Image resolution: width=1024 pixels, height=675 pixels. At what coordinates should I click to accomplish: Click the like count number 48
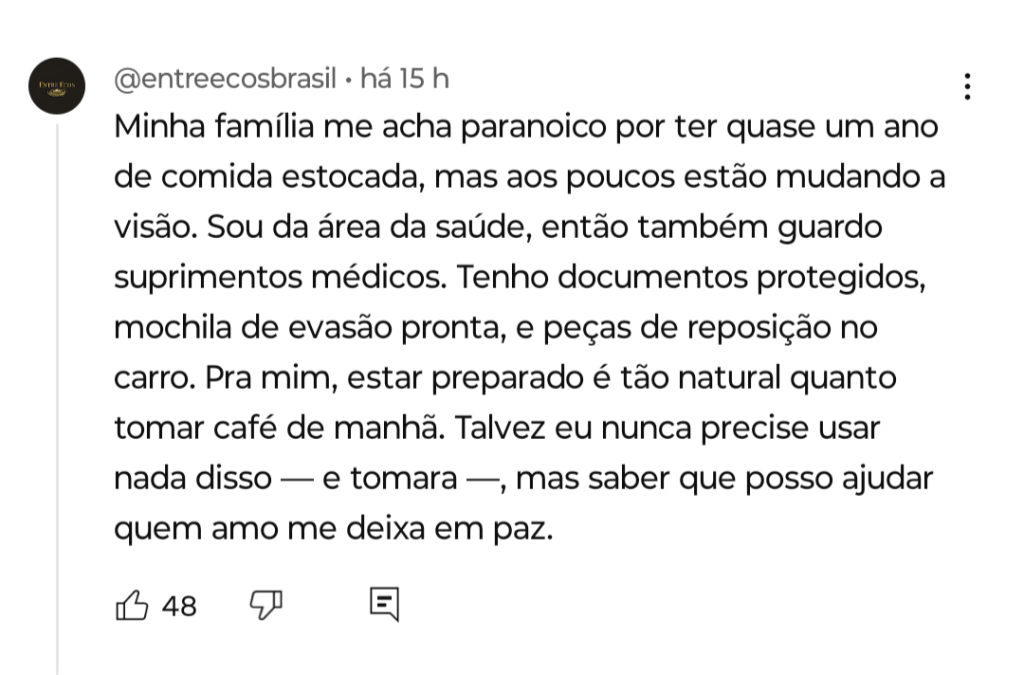[x=179, y=605]
